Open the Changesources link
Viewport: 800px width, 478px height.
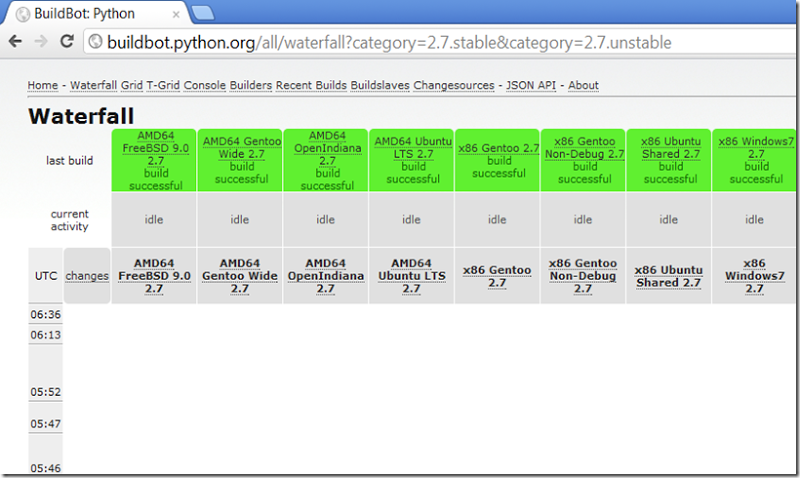pyautogui.click(x=454, y=85)
